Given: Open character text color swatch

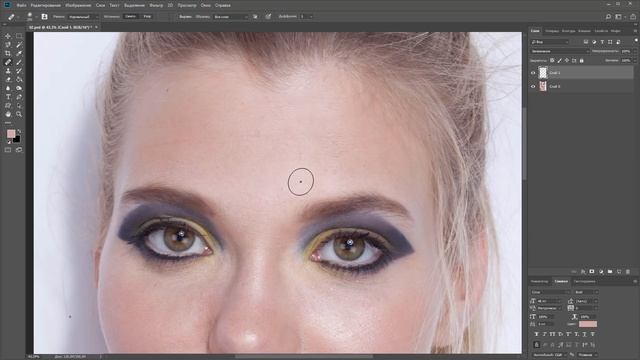Looking at the screenshot, I should pyautogui.click(x=588, y=324).
